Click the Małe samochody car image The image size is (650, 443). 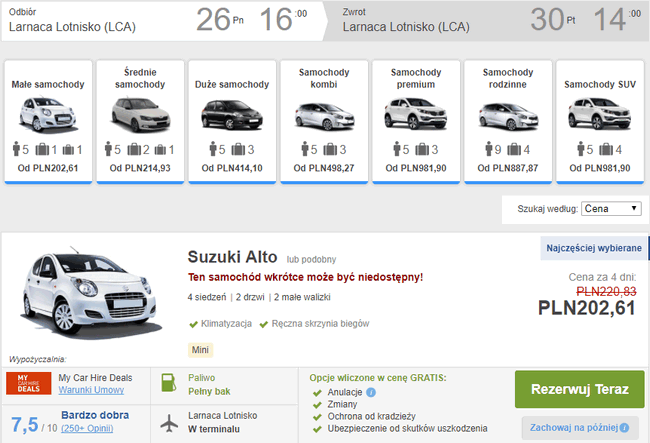(48, 114)
